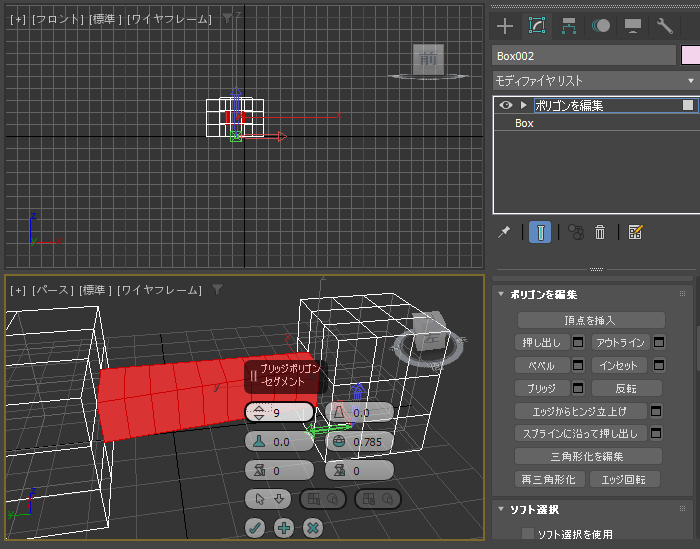Viewport: 700px width, 549px height.
Task: Click the 再三角形化 button
Action: (x=549, y=479)
